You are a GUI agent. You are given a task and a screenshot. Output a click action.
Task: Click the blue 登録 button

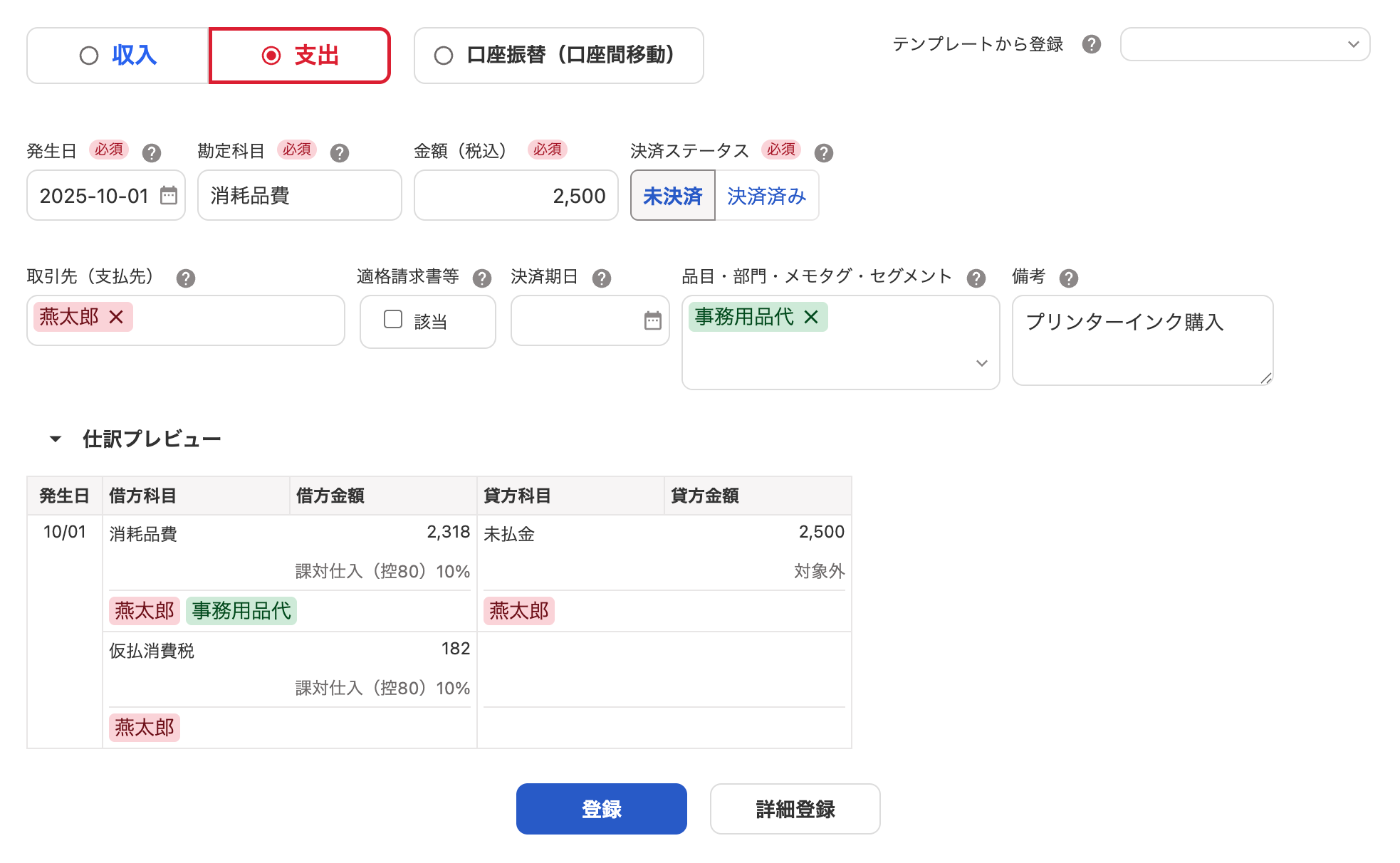tap(601, 809)
